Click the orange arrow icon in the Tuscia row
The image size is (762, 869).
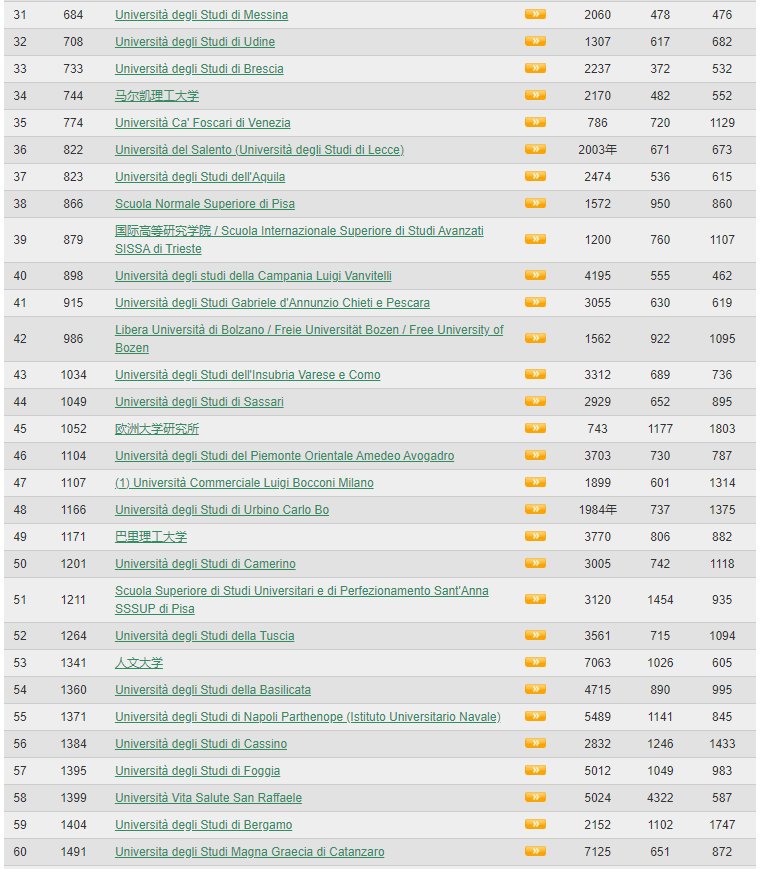[x=535, y=635]
